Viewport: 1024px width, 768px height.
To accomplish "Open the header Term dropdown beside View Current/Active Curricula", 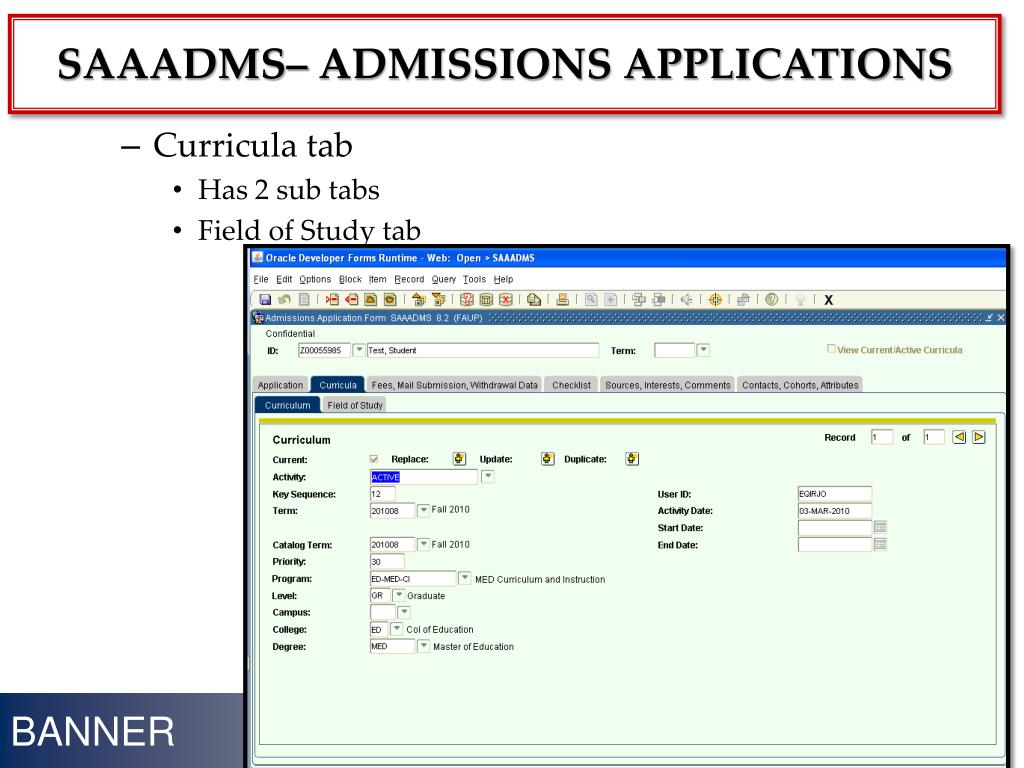I will point(703,350).
